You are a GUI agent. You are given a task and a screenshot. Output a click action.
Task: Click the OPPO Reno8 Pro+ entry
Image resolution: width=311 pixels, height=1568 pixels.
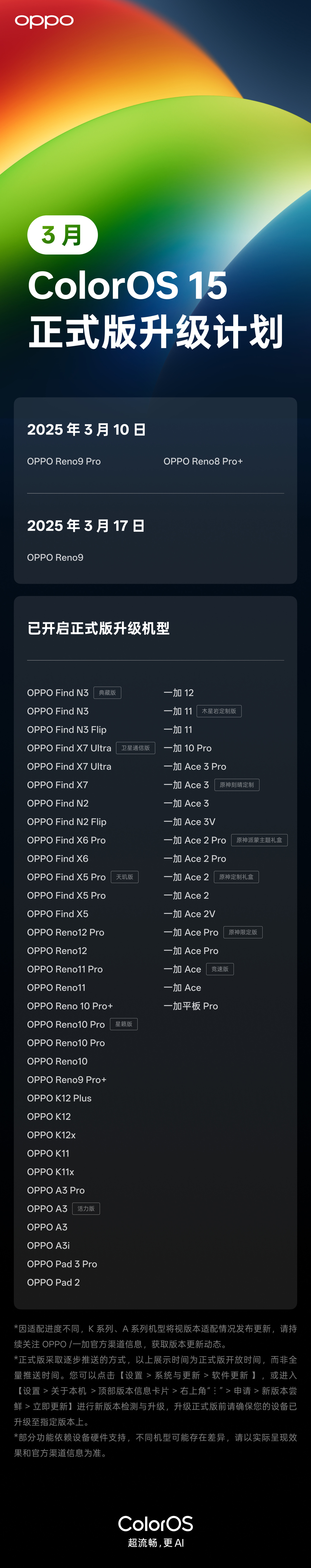pos(203,461)
